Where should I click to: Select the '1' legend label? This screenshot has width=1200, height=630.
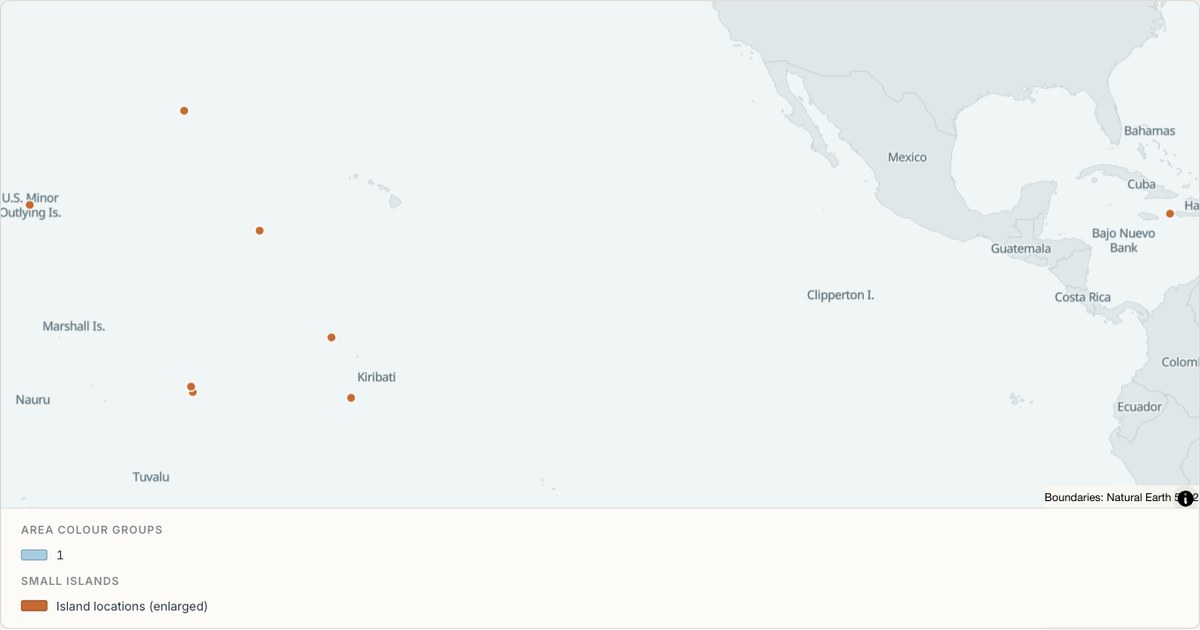(x=60, y=555)
